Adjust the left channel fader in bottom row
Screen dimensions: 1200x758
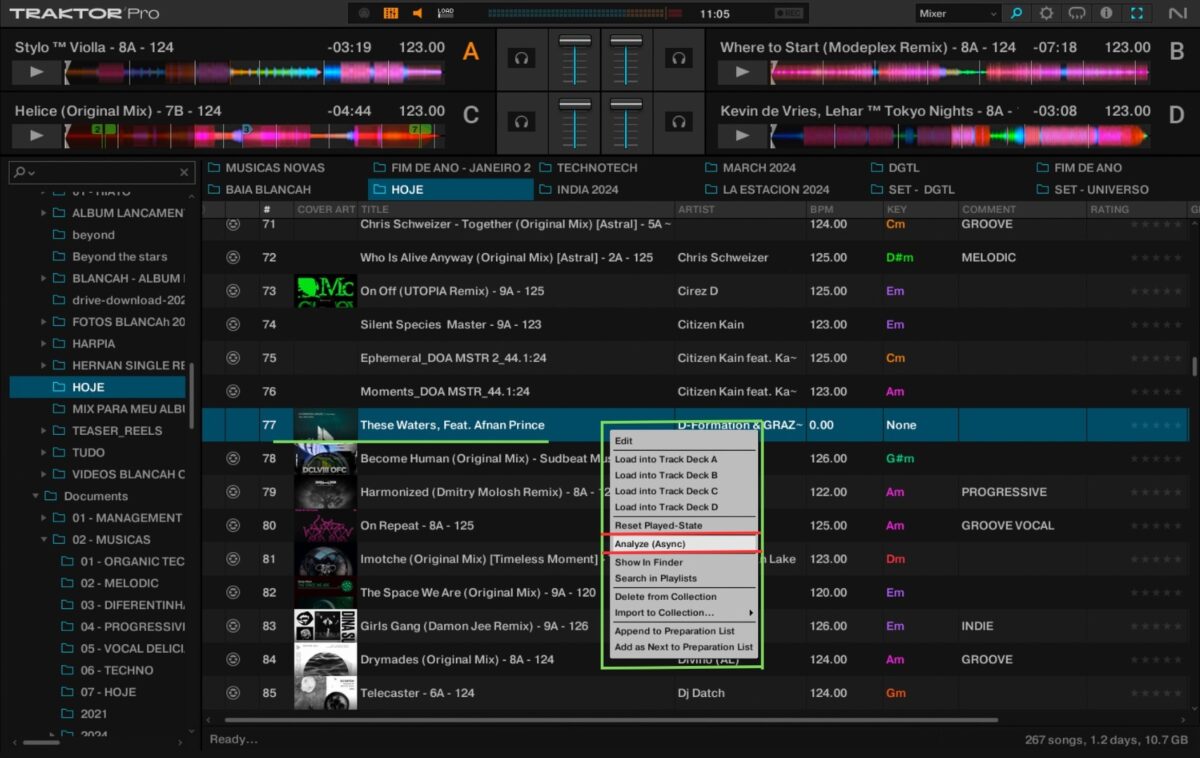(575, 121)
